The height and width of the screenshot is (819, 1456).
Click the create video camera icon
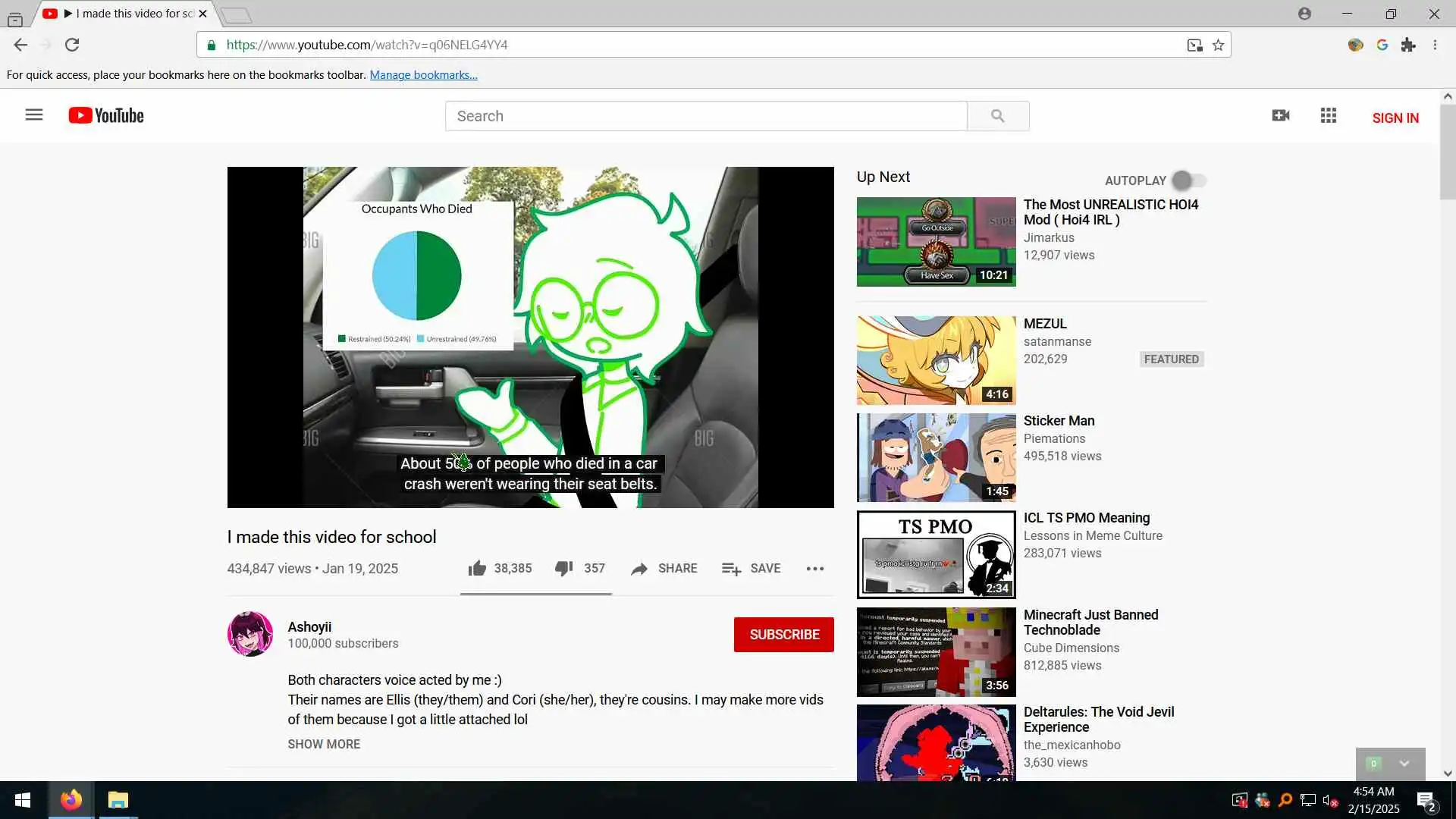coord(1280,115)
